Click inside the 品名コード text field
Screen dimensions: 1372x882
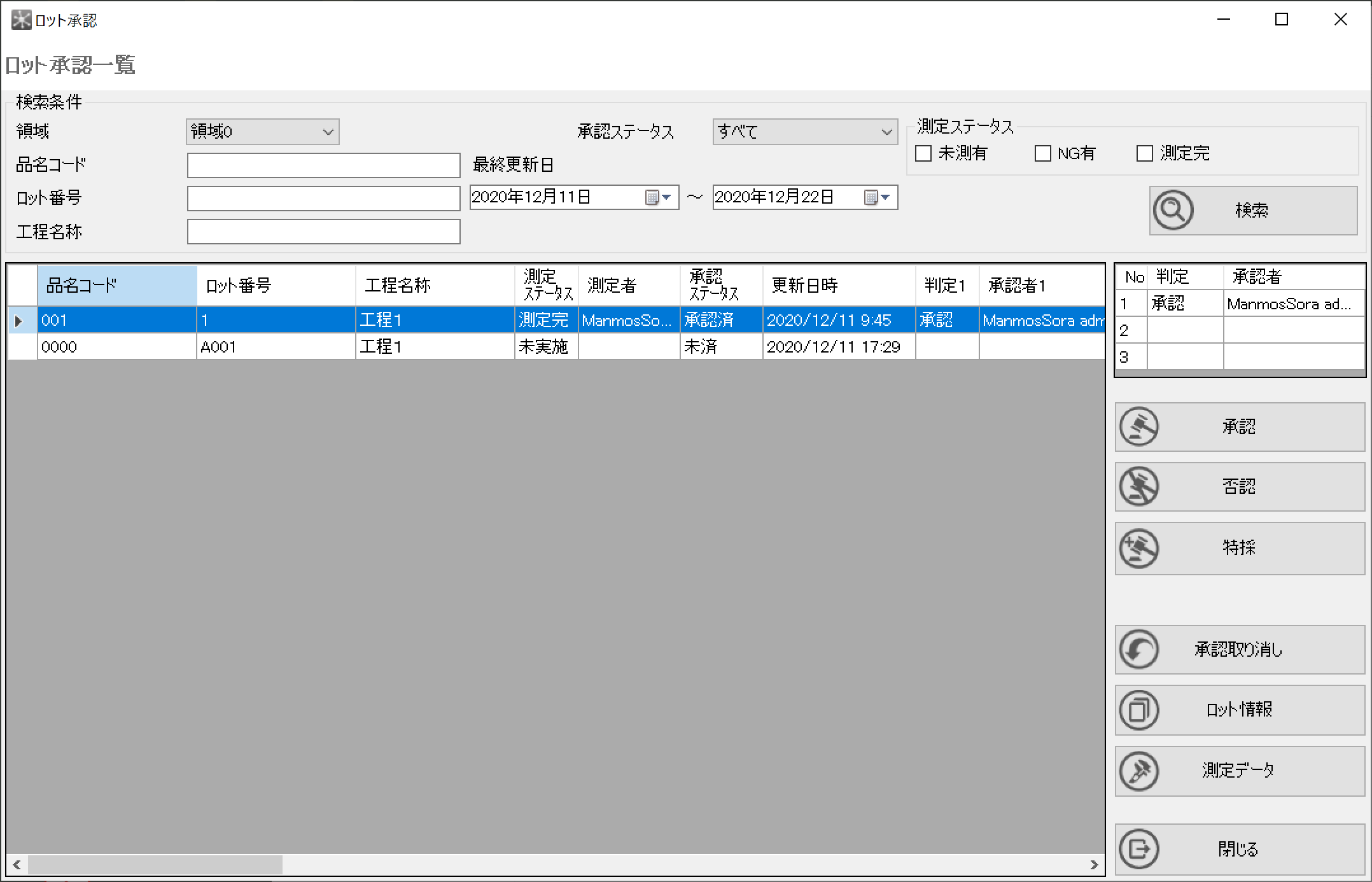[x=323, y=165]
